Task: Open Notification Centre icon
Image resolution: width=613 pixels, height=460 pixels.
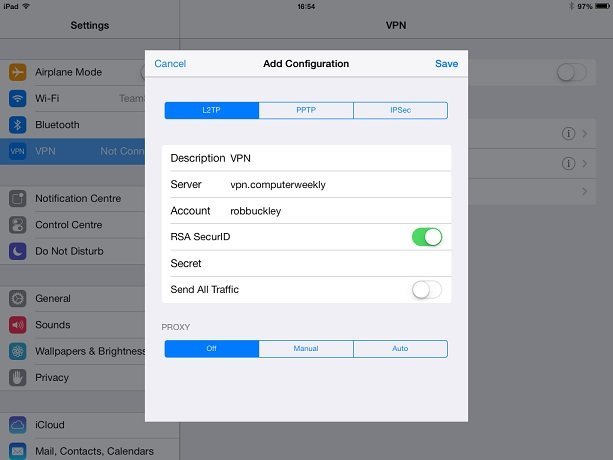Action: [17, 198]
